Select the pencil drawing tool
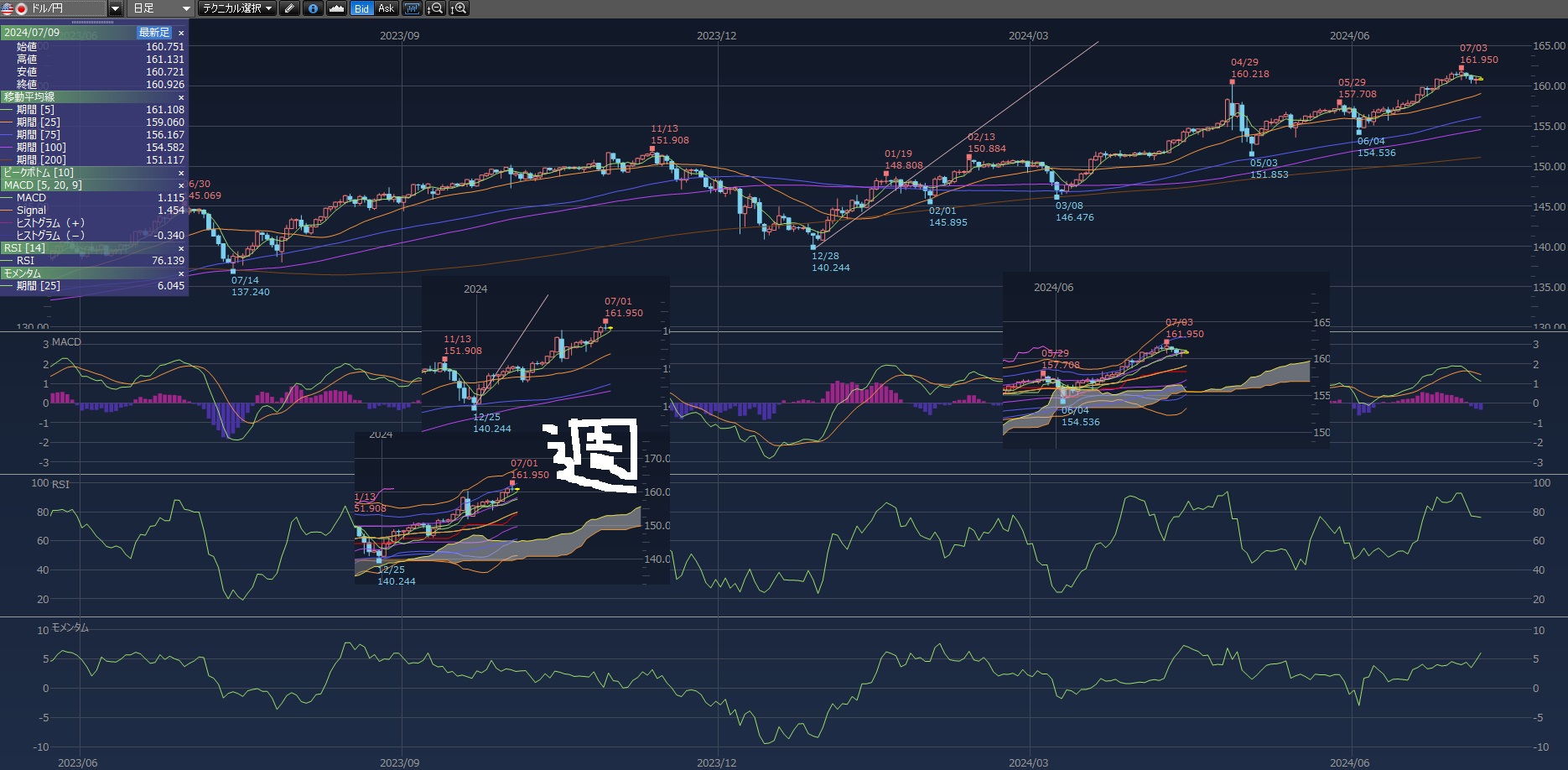The width and height of the screenshot is (1568, 770). pyautogui.click(x=289, y=8)
